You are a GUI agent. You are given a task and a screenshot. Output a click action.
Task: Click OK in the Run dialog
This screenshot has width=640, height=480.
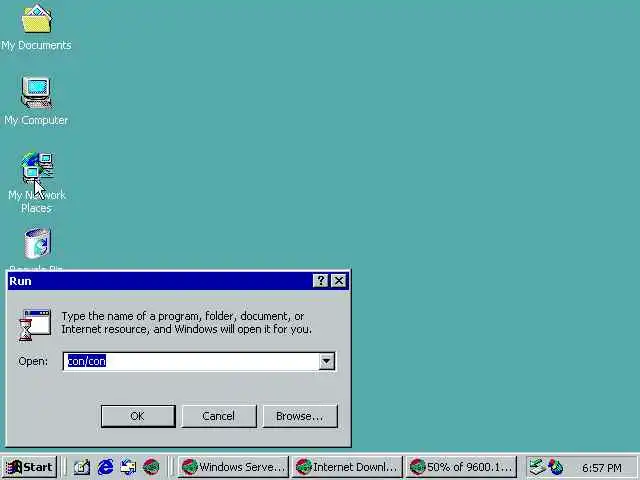(x=138, y=416)
